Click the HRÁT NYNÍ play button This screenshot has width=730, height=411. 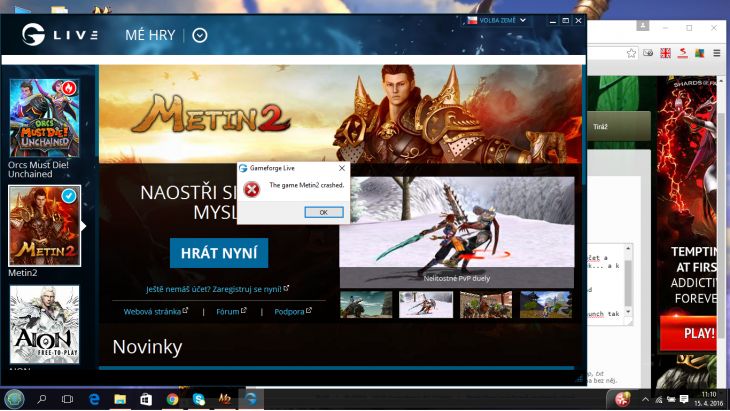219,253
